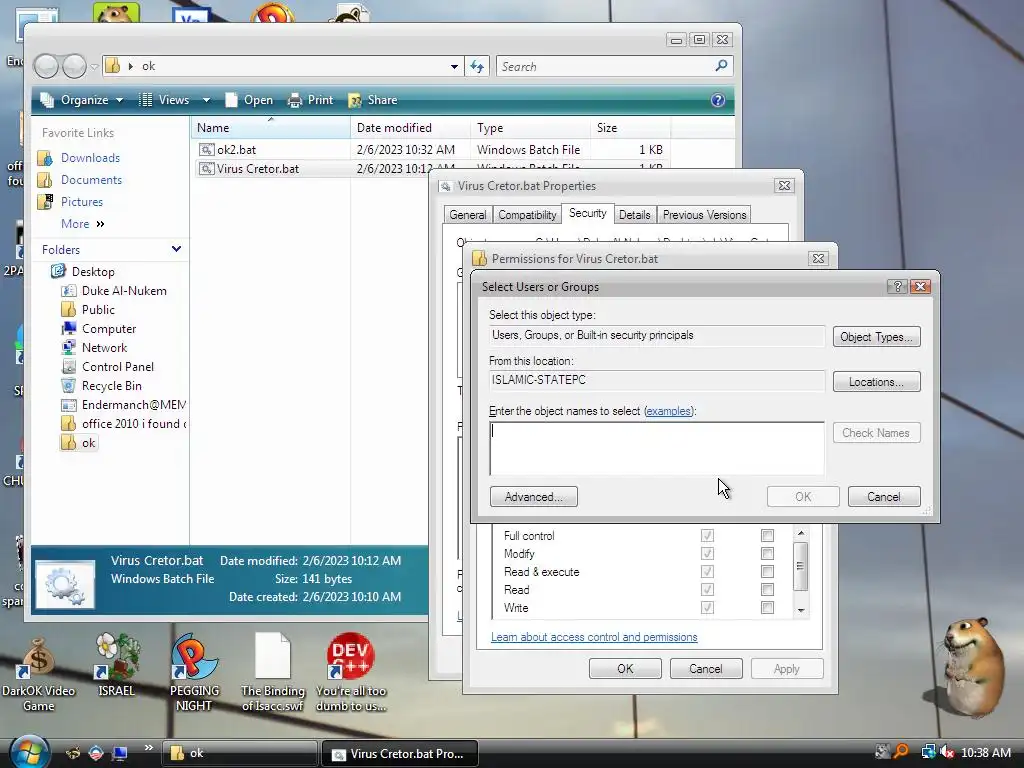Select Public folder in tree
The height and width of the screenshot is (768, 1024).
pyautogui.click(x=98, y=310)
